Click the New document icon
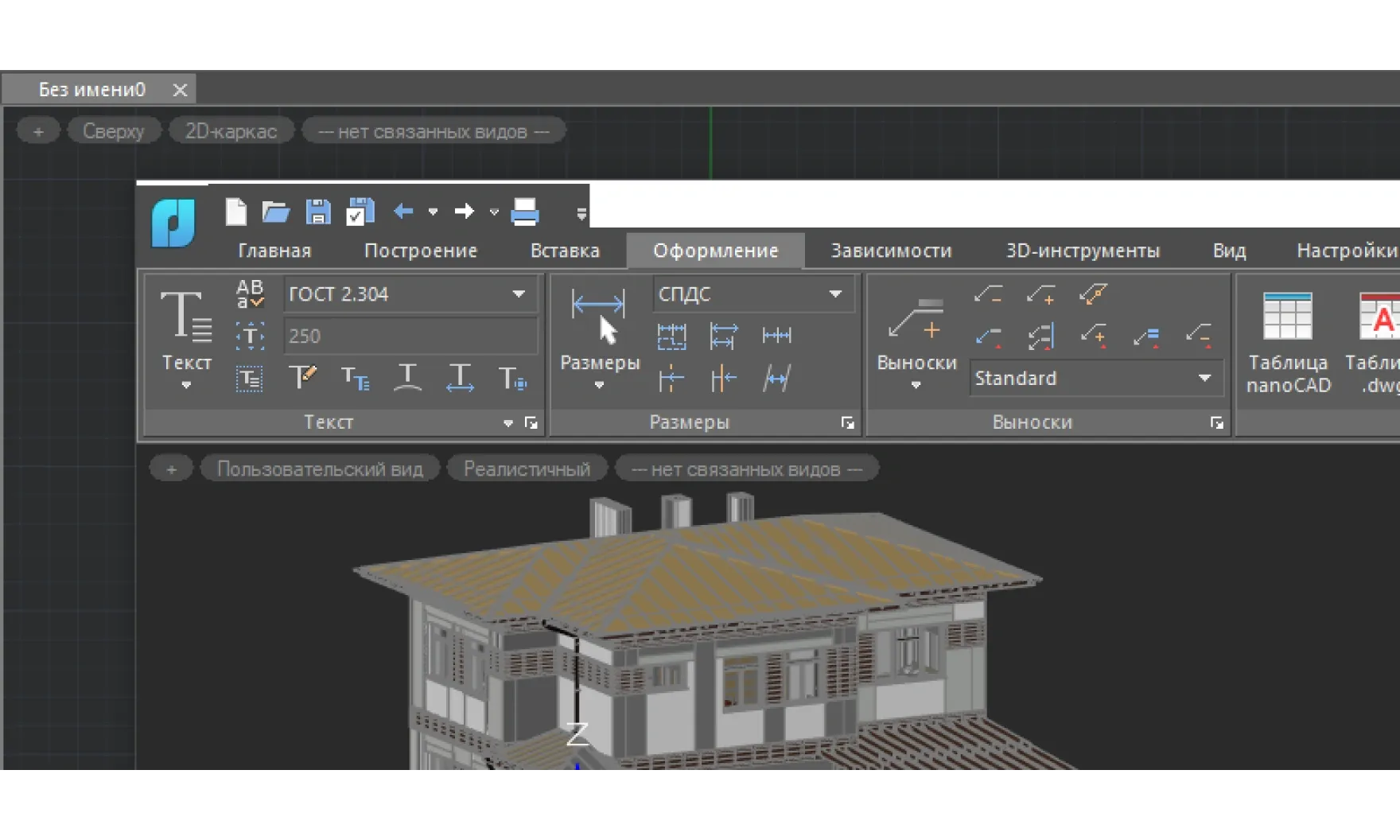Screen dimensions: 1400x840 point(235,212)
